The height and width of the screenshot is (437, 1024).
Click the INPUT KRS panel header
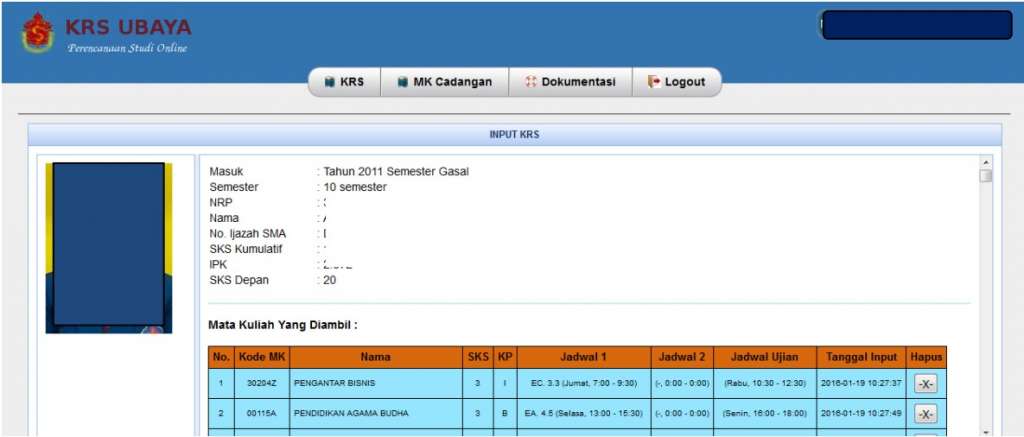click(514, 134)
